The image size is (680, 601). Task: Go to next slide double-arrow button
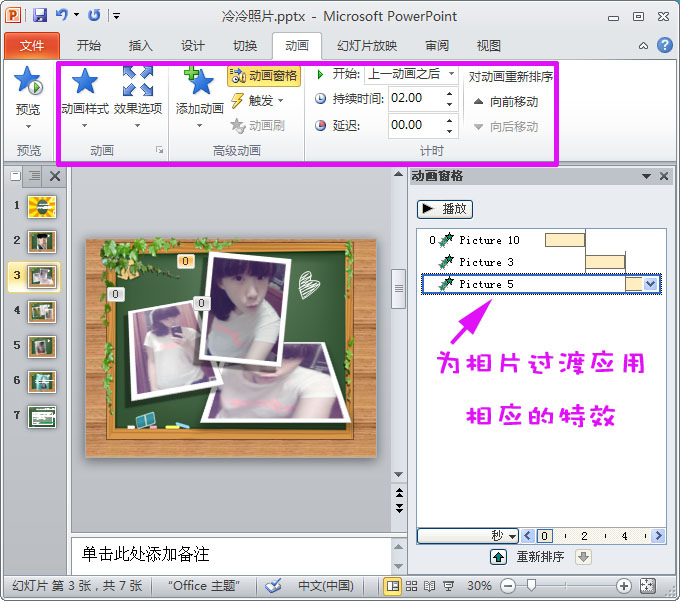[x=399, y=508]
